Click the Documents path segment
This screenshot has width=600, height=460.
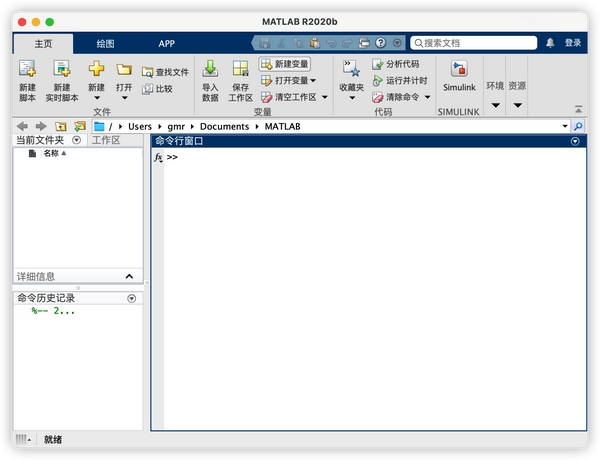(224, 126)
